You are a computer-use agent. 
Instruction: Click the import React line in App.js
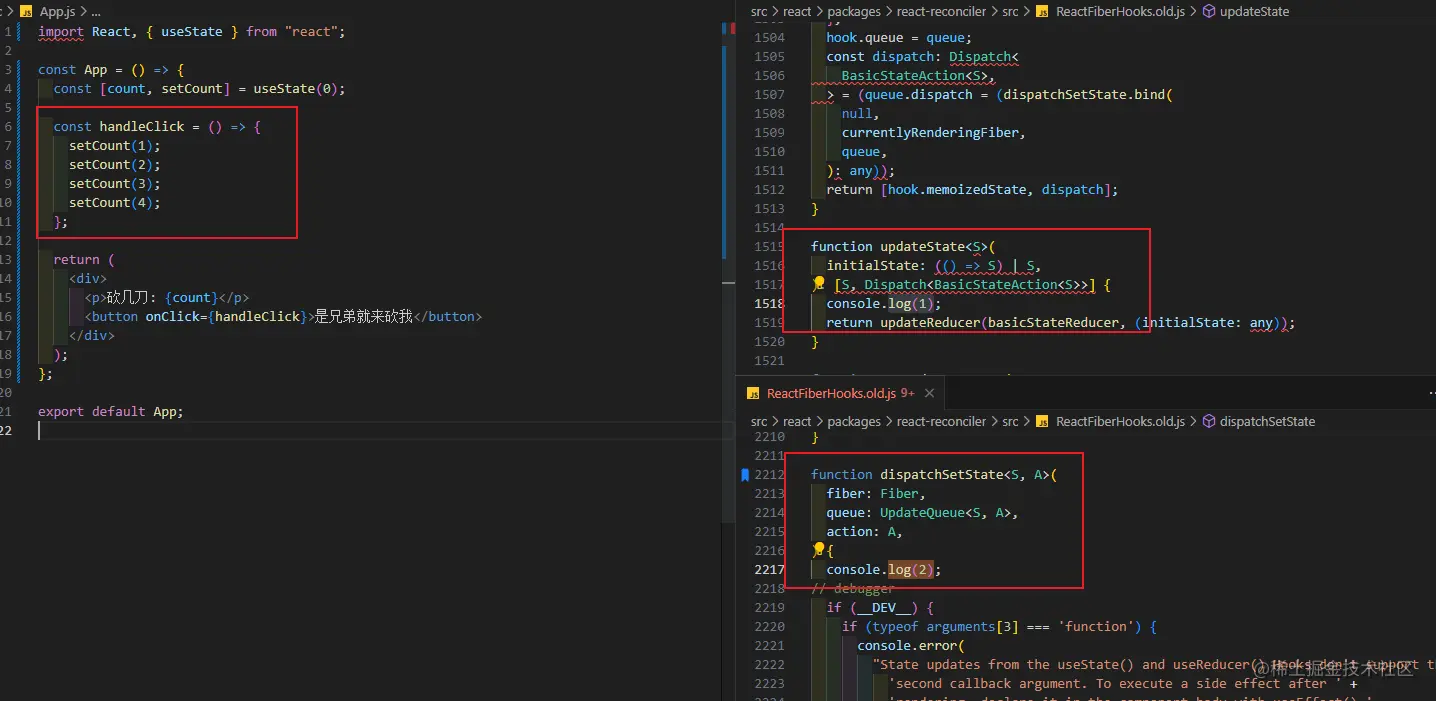click(191, 32)
